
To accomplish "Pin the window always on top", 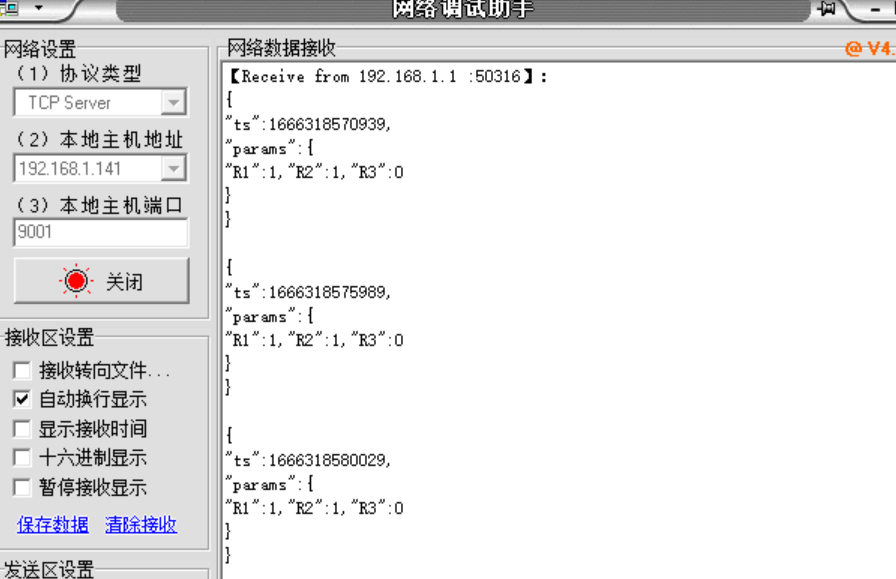I will (827, 8).
